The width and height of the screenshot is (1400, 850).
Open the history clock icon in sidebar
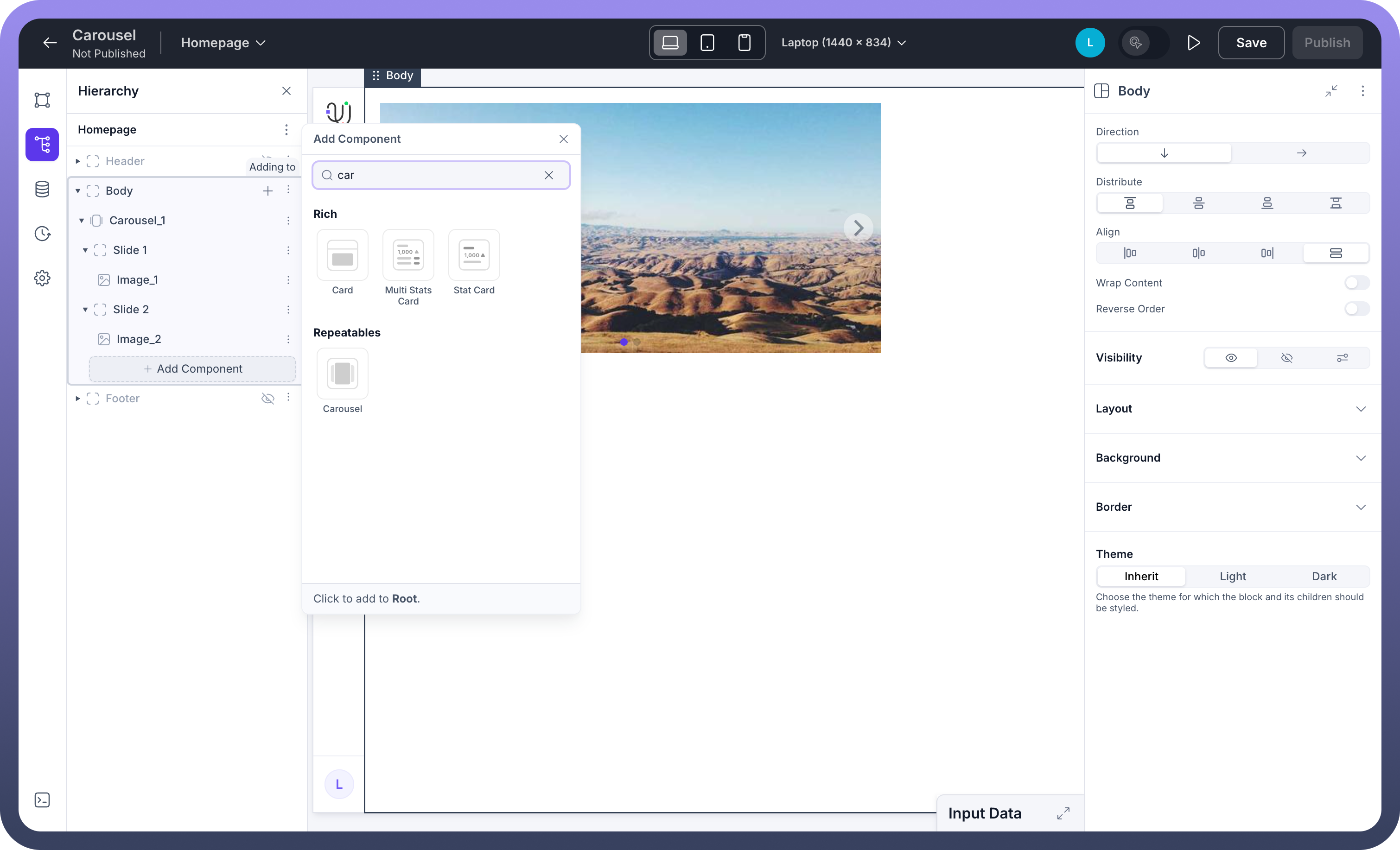point(42,234)
